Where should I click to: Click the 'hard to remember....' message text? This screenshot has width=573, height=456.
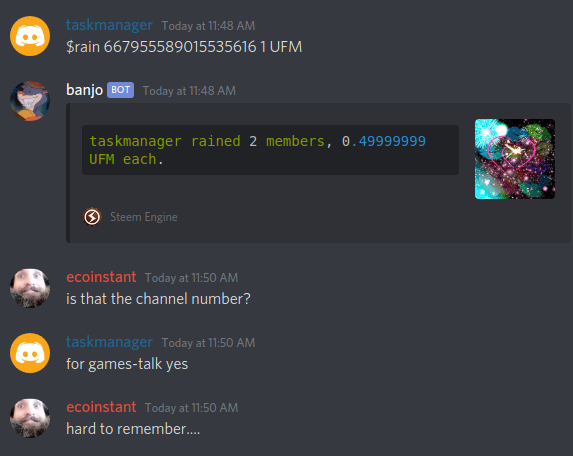(x=133, y=429)
